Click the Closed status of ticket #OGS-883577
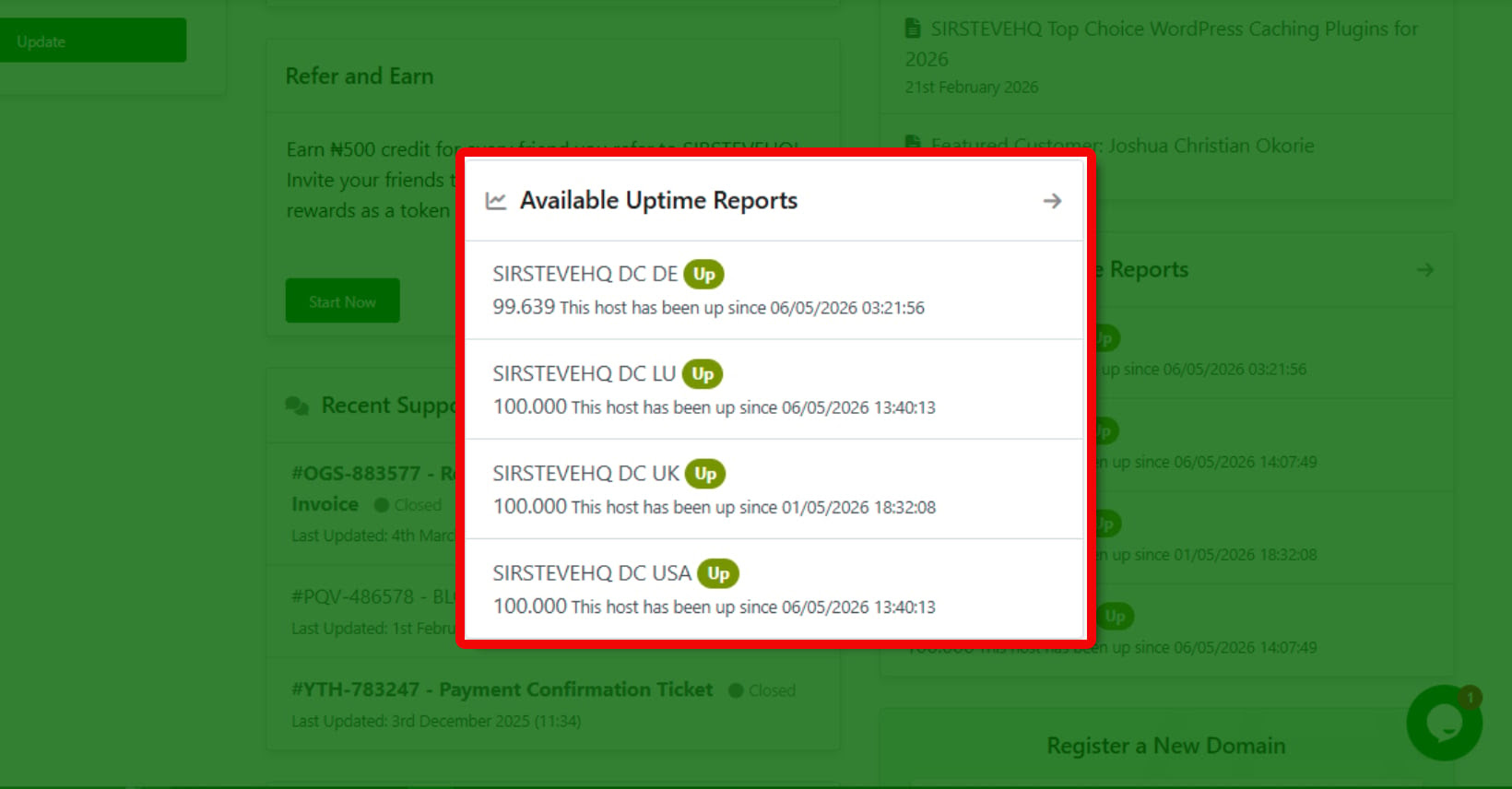Viewport: 1512px width, 789px height. click(x=408, y=505)
